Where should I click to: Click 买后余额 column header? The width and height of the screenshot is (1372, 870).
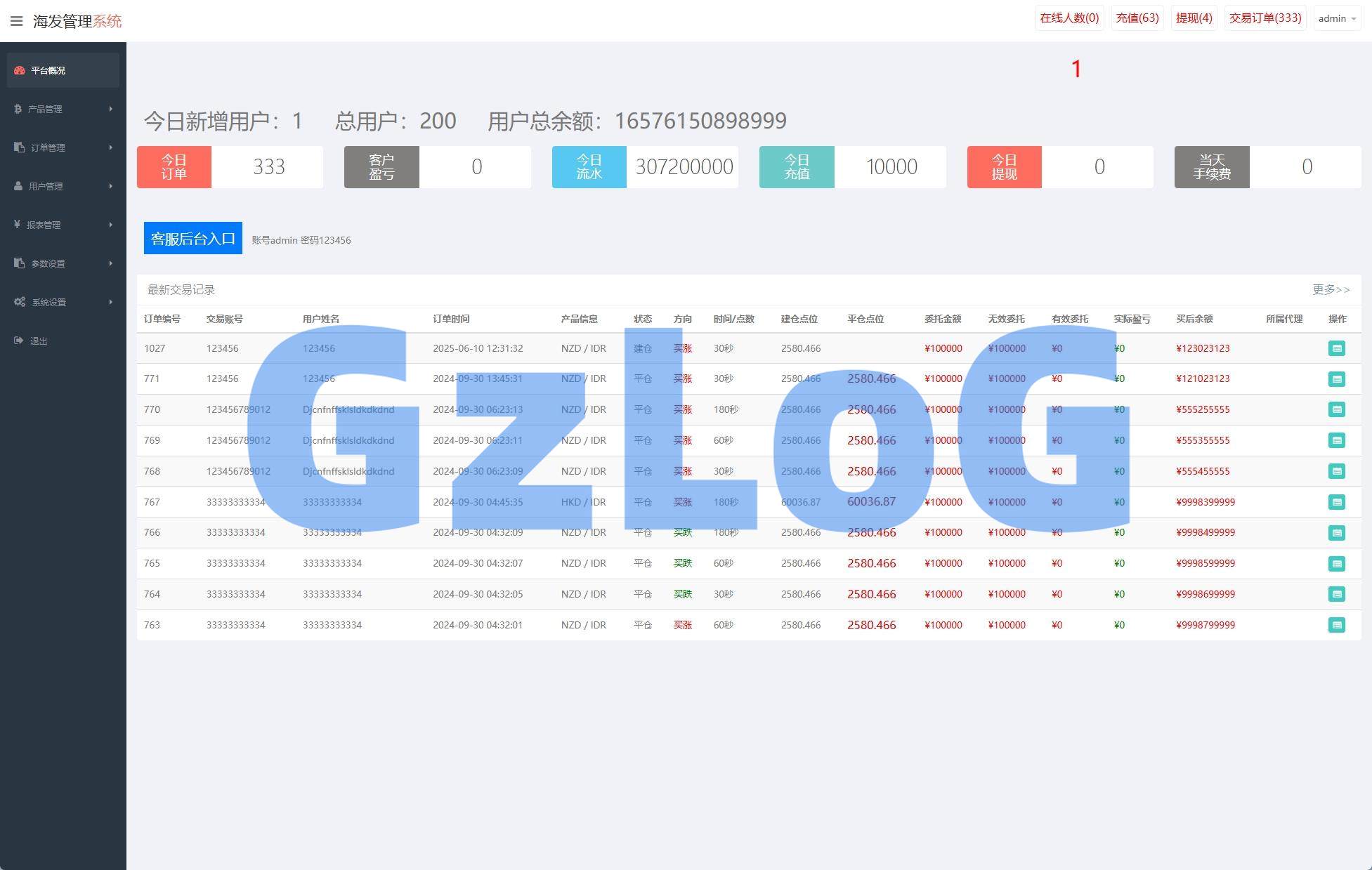(x=1194, y=319)
